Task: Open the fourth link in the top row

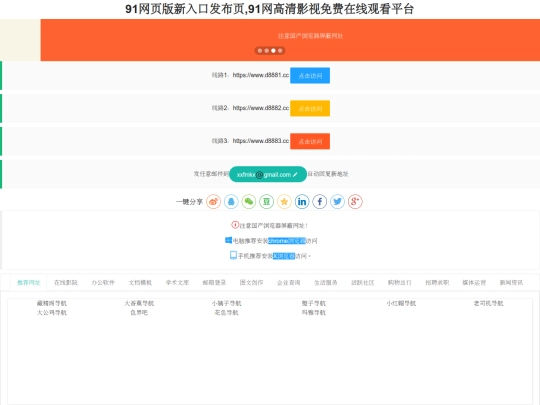Action: click(x=314, y=303)
